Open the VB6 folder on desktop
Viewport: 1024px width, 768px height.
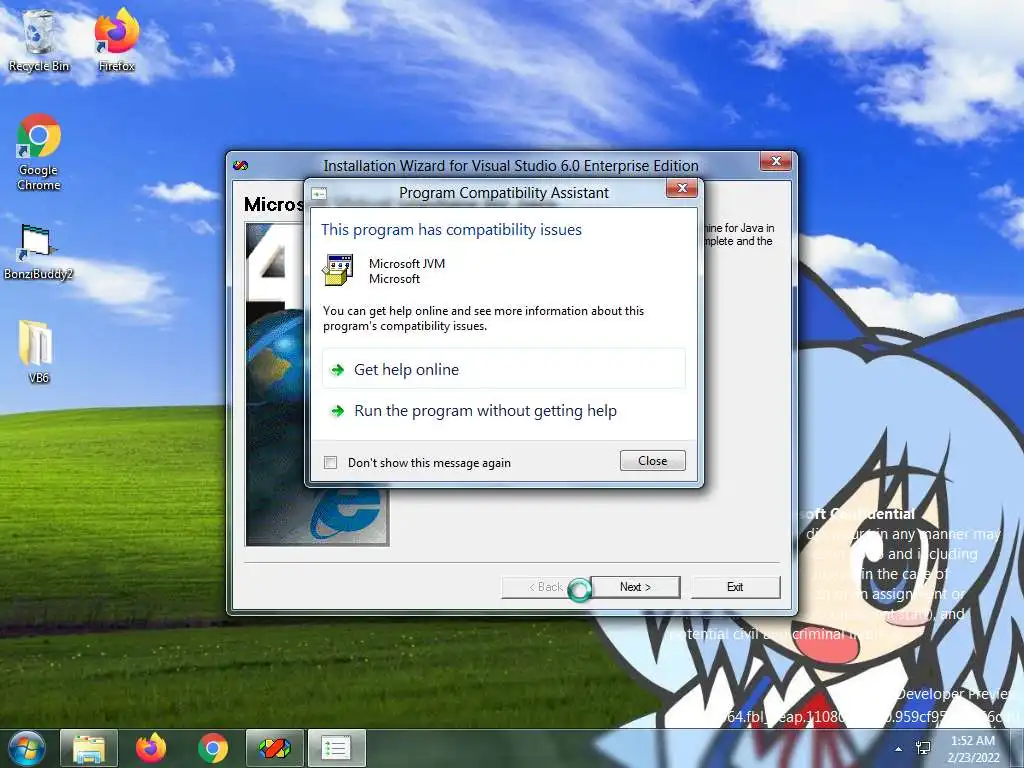[x=38, y=351]
